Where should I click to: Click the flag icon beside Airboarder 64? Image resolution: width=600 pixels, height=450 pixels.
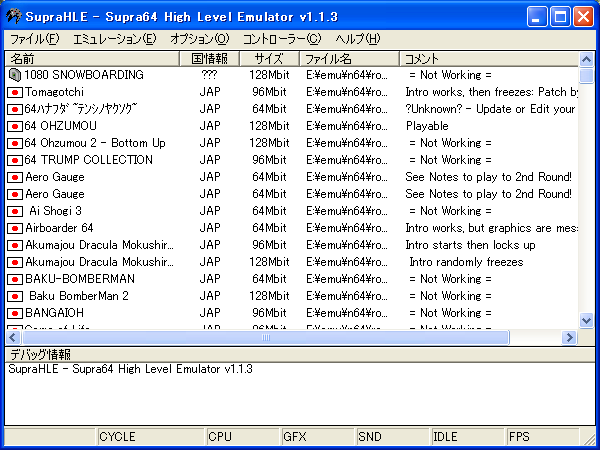[x=15, y=228]
